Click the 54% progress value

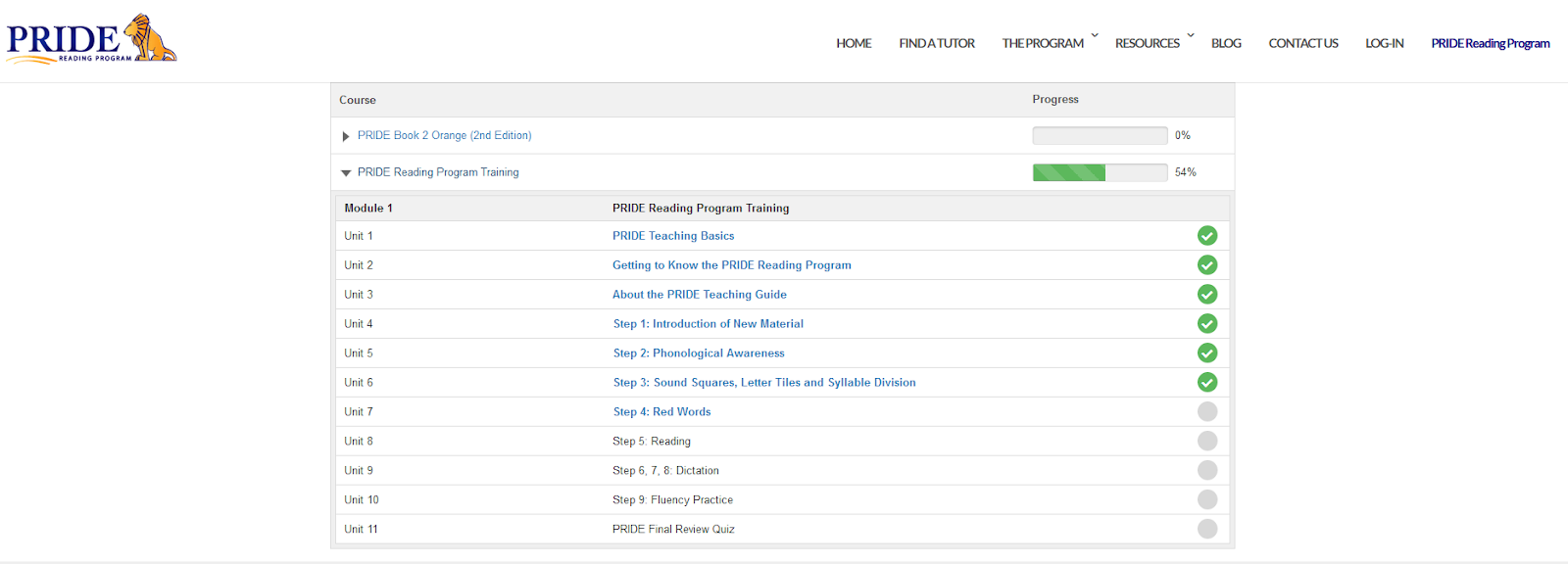pyautogui.click(x=1186, y=172)
